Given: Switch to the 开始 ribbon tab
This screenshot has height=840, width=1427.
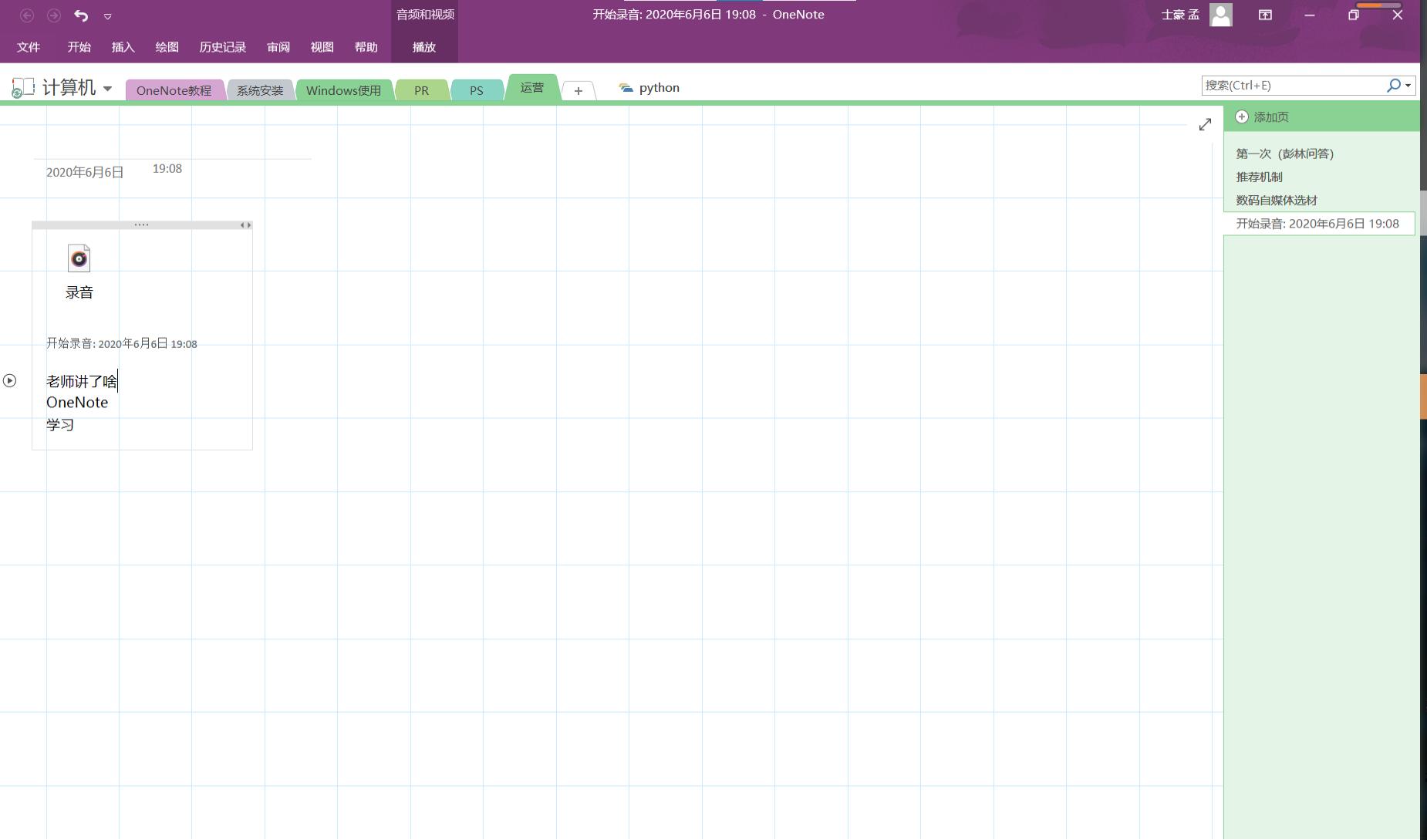Looking at the screenshot, I should coord(79,47).
